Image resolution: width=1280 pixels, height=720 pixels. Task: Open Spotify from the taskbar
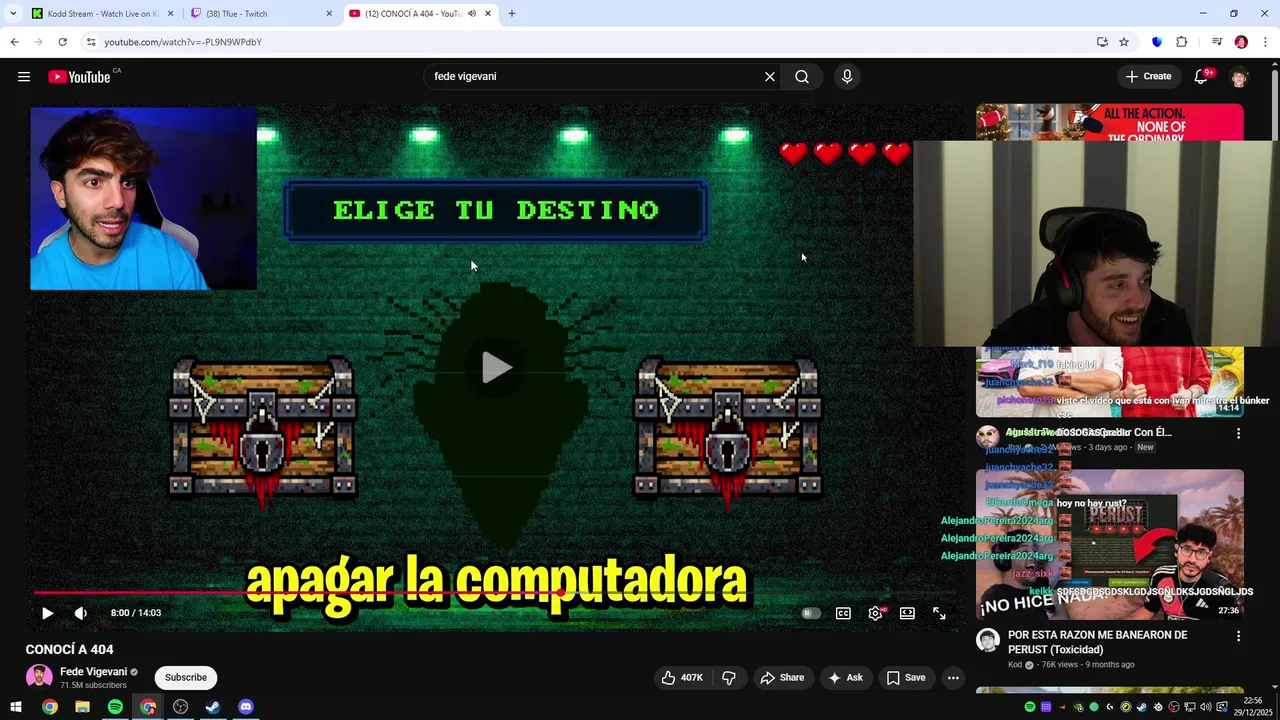click(115, 707)
